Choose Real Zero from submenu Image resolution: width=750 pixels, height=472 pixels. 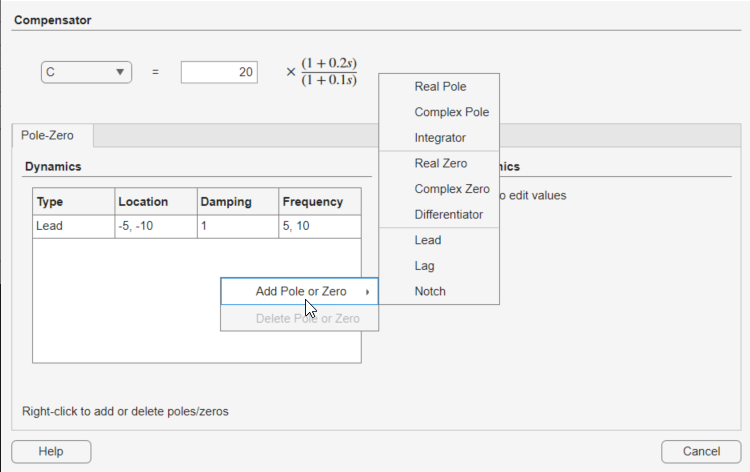point(440,163)
